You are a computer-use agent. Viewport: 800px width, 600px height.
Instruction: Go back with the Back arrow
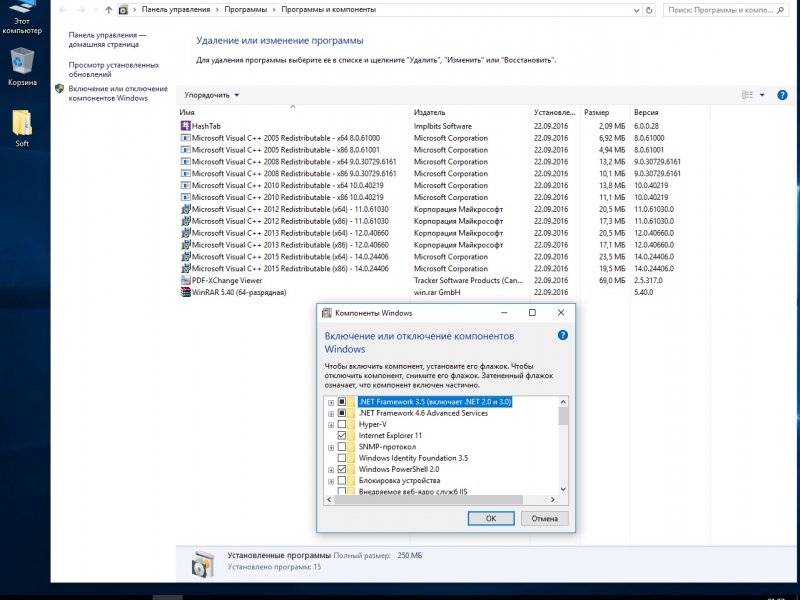(63, 10)
